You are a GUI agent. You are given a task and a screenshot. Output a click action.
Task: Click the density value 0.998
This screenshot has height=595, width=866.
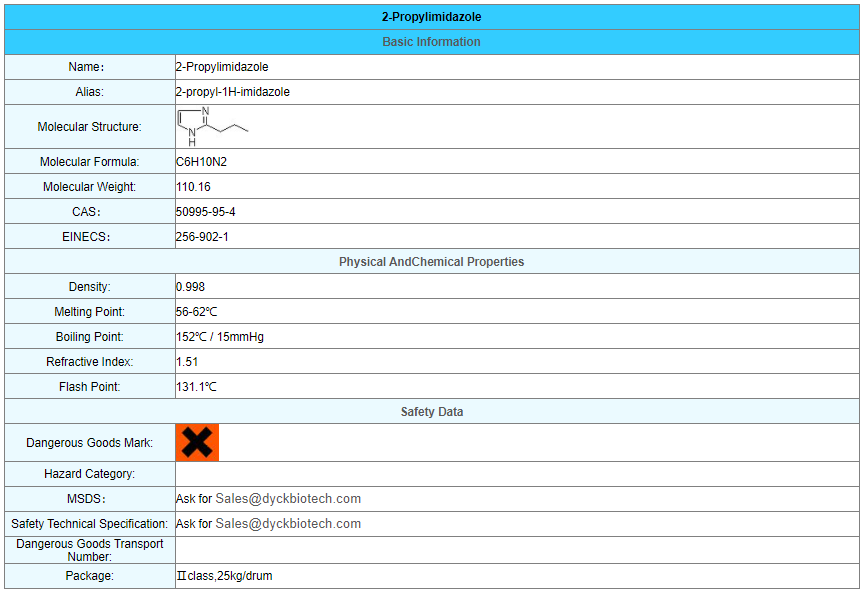click(x=190, y=287)
